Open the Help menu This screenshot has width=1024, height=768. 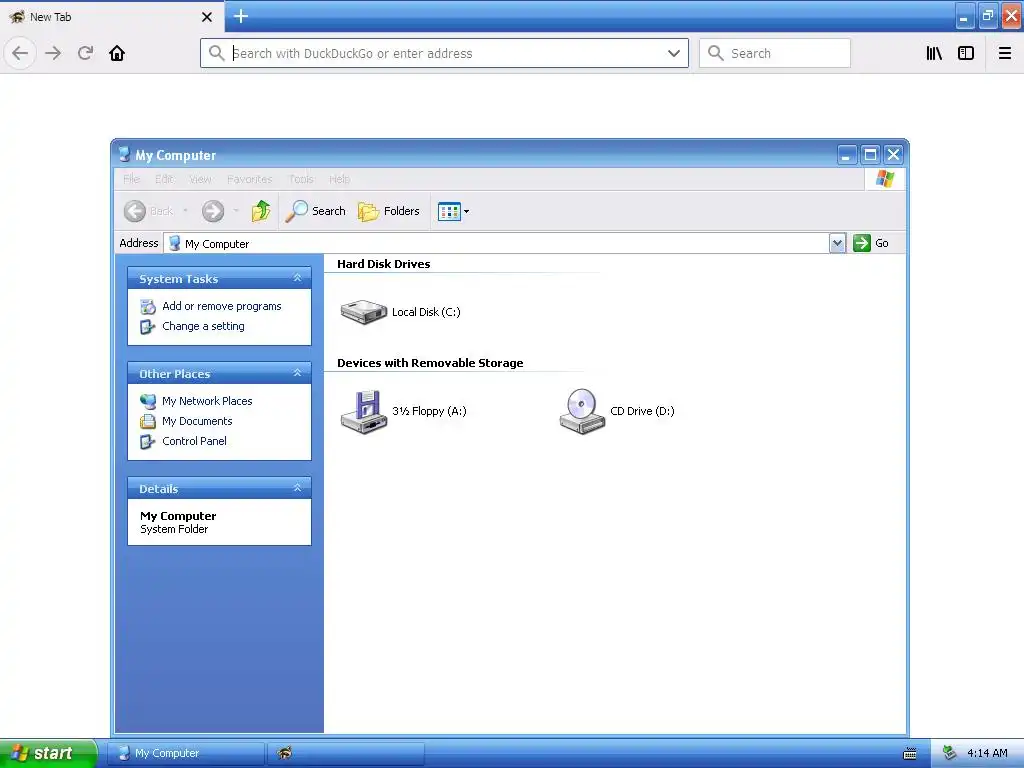[x=339, y=179]
